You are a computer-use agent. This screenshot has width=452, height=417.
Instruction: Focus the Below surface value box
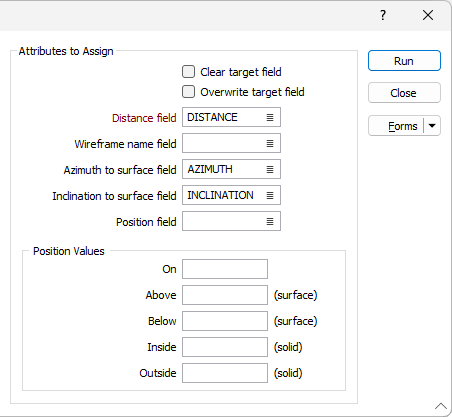tap(225, 321)
